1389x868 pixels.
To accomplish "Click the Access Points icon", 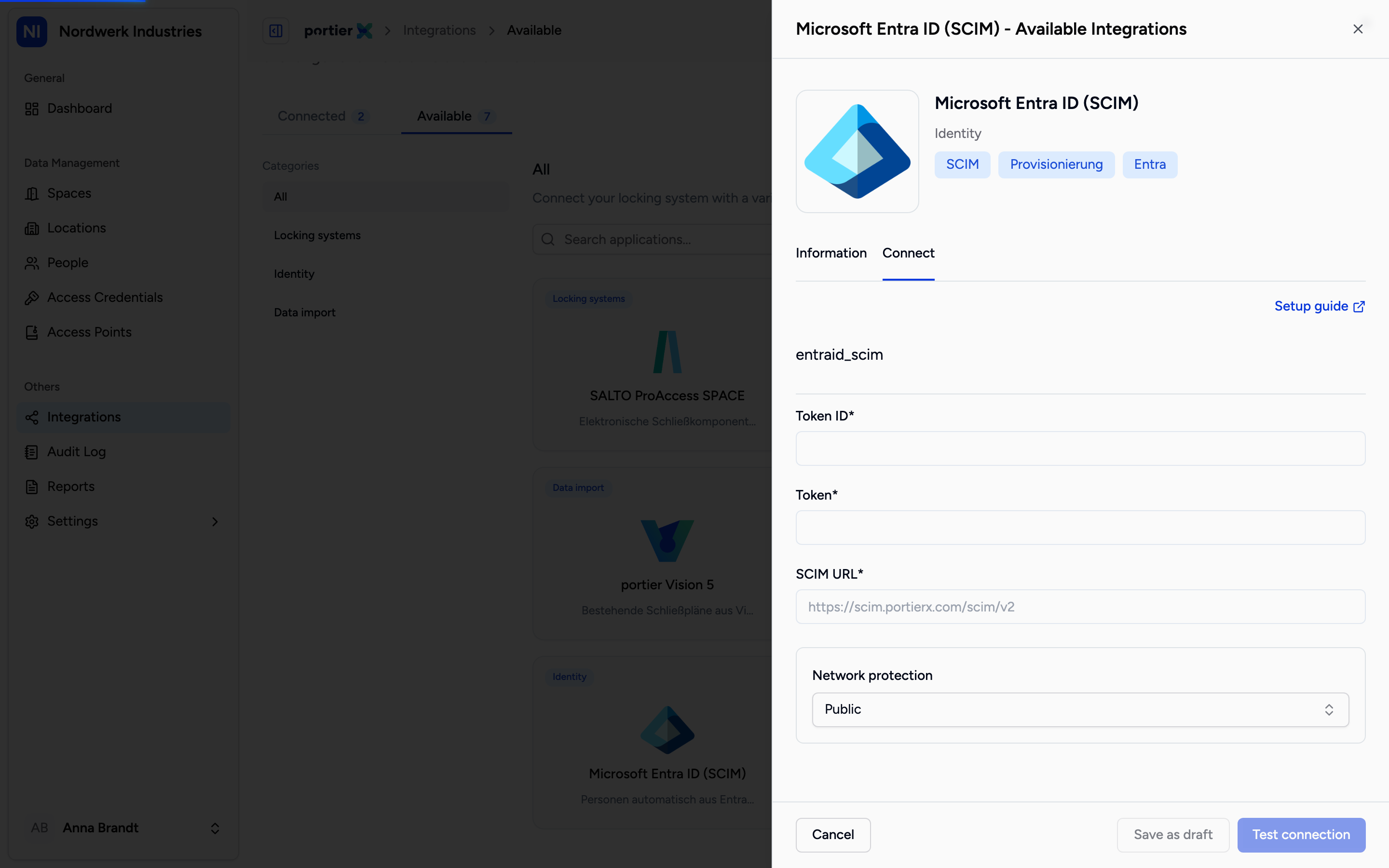I will point(31,332).
